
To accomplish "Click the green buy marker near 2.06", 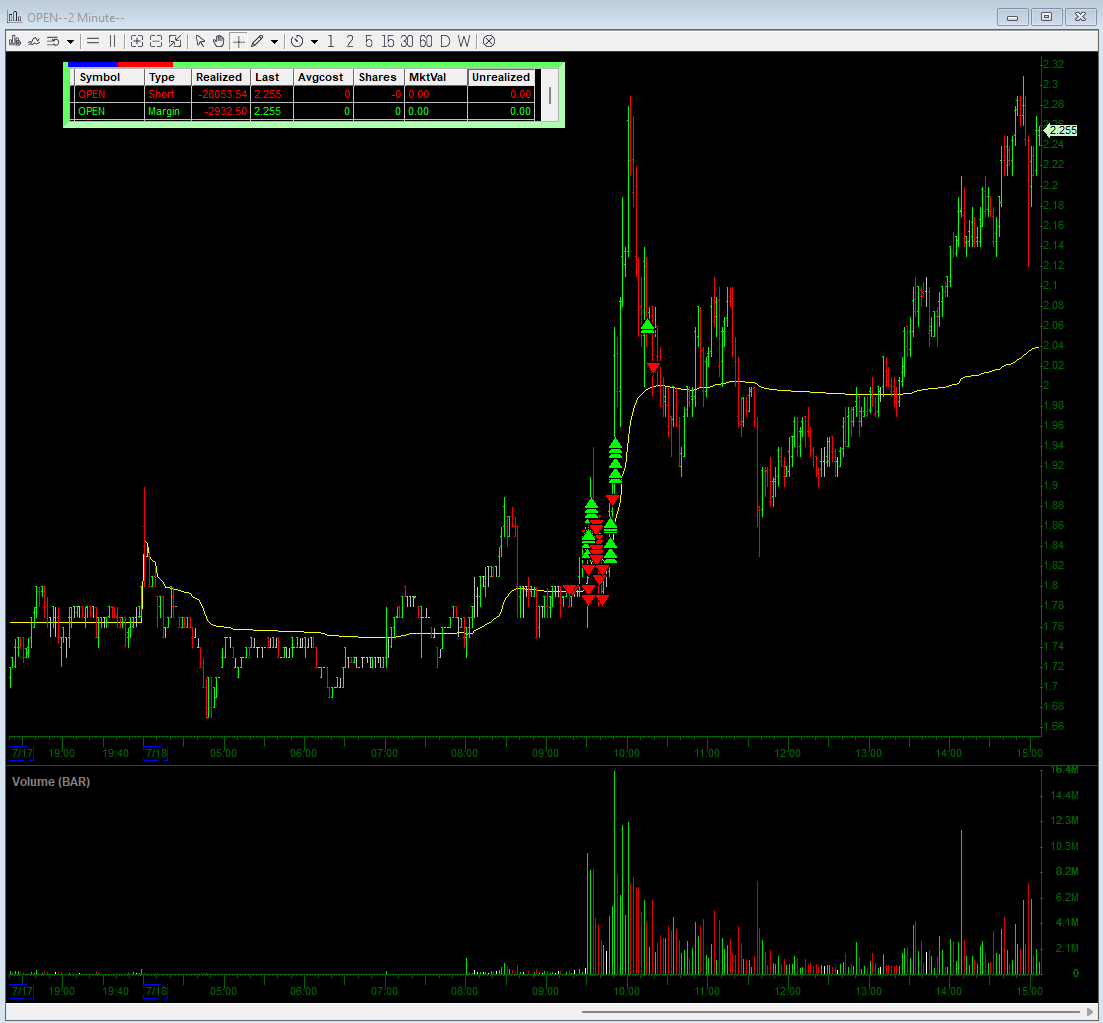I will (647, 326).
